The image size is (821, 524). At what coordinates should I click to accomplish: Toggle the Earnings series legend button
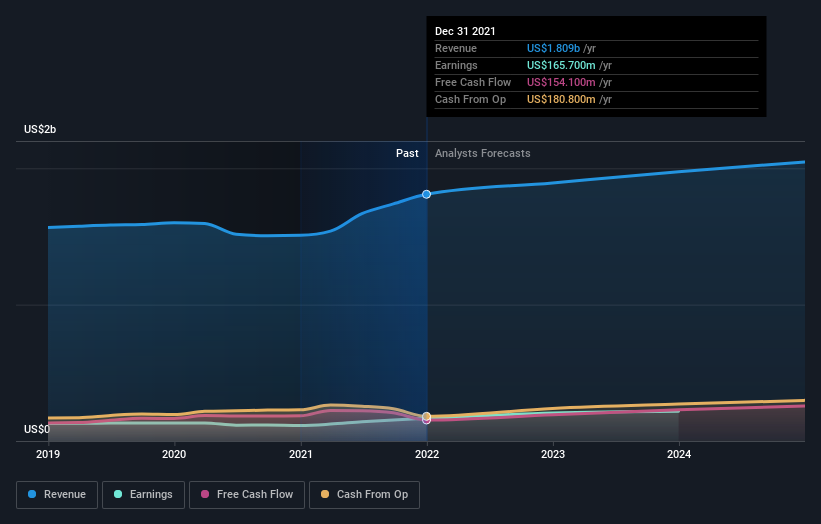pyautogui.click(x=143, y=495)
